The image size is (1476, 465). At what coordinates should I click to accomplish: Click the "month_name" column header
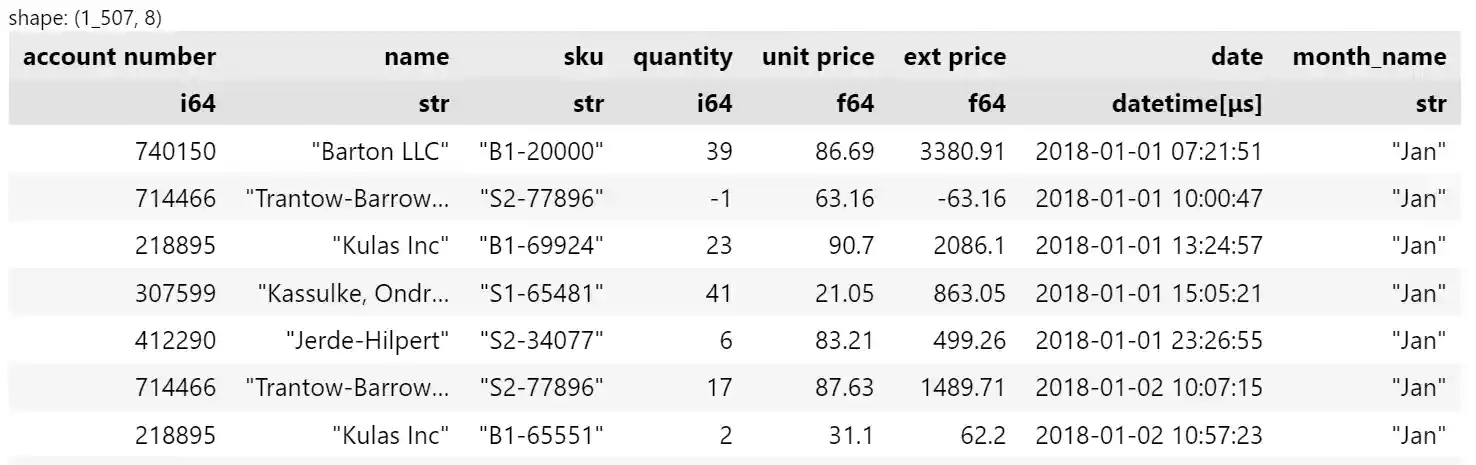[1369, 57]
